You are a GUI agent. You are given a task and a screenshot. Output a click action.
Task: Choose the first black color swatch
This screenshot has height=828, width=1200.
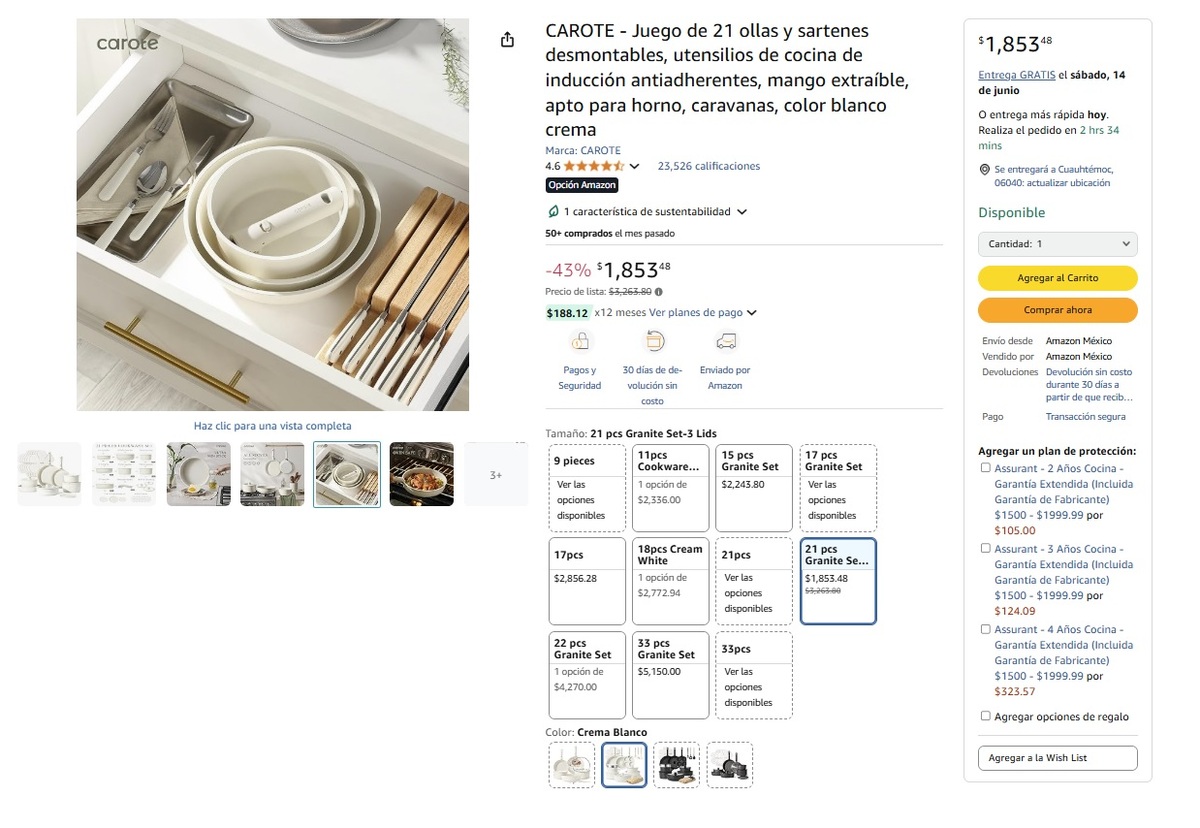click(676, 765)
